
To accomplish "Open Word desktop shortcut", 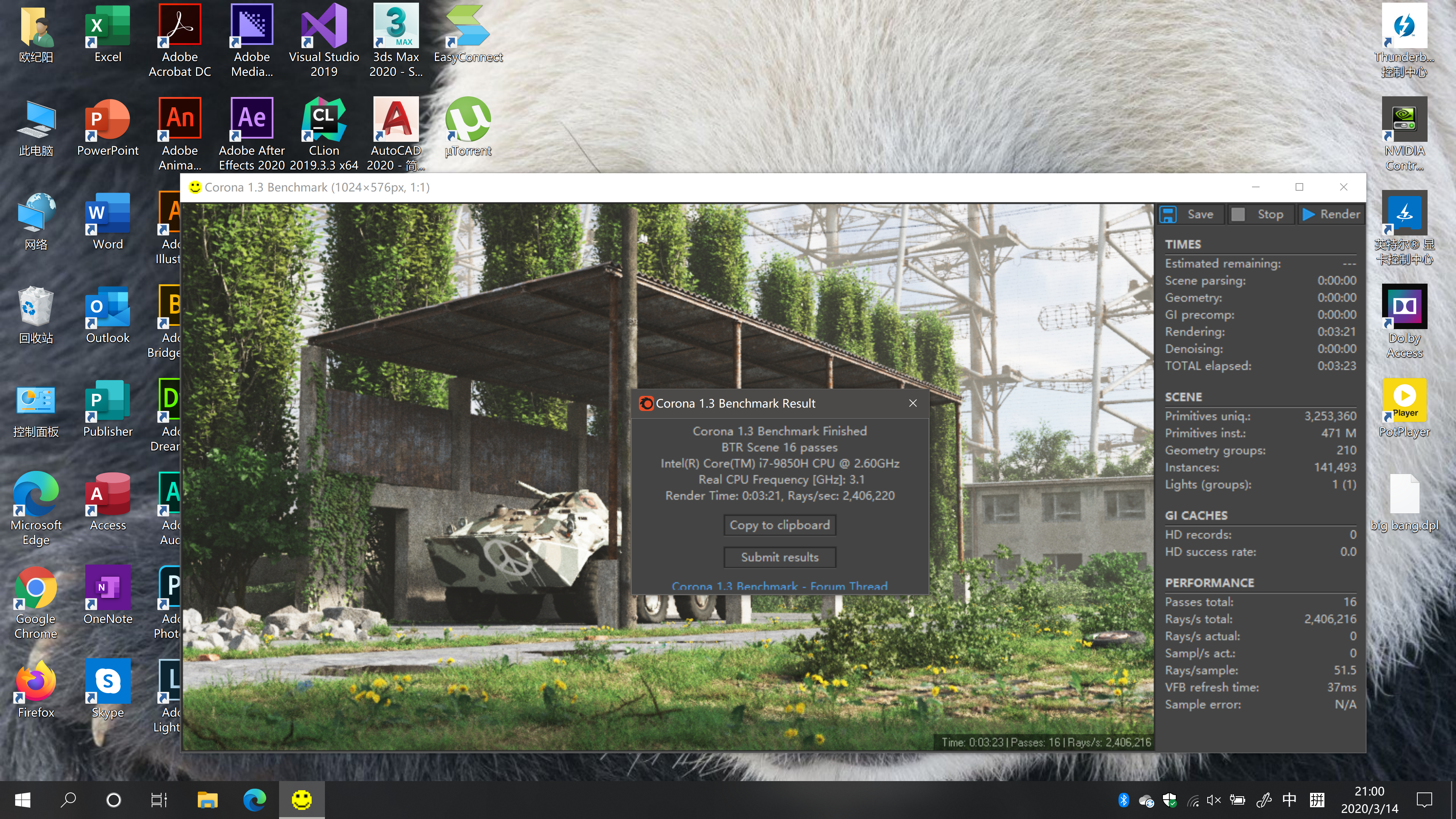I will [107, 221].
